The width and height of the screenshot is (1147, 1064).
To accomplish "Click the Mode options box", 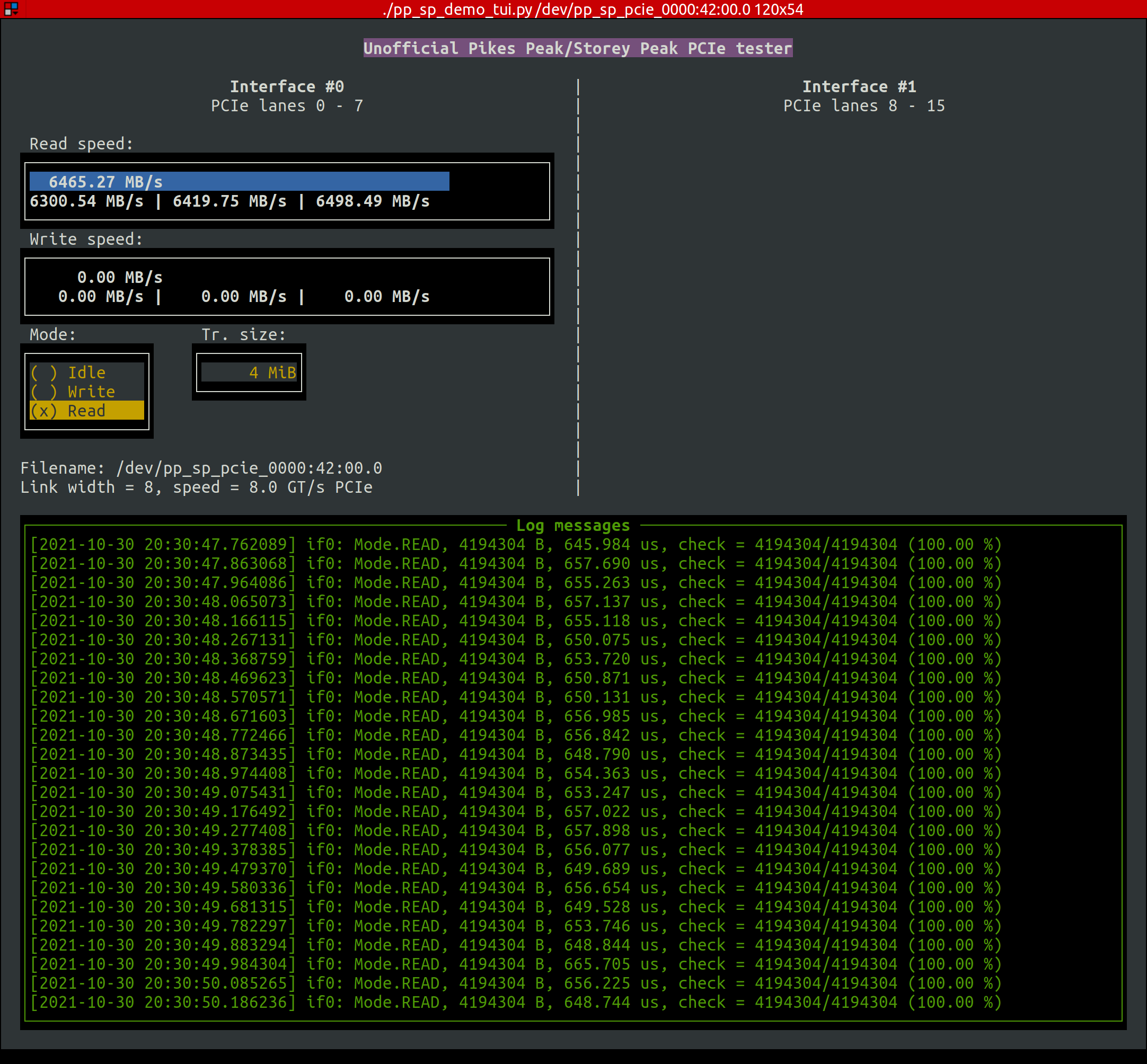I will click(x=87, y=392).
